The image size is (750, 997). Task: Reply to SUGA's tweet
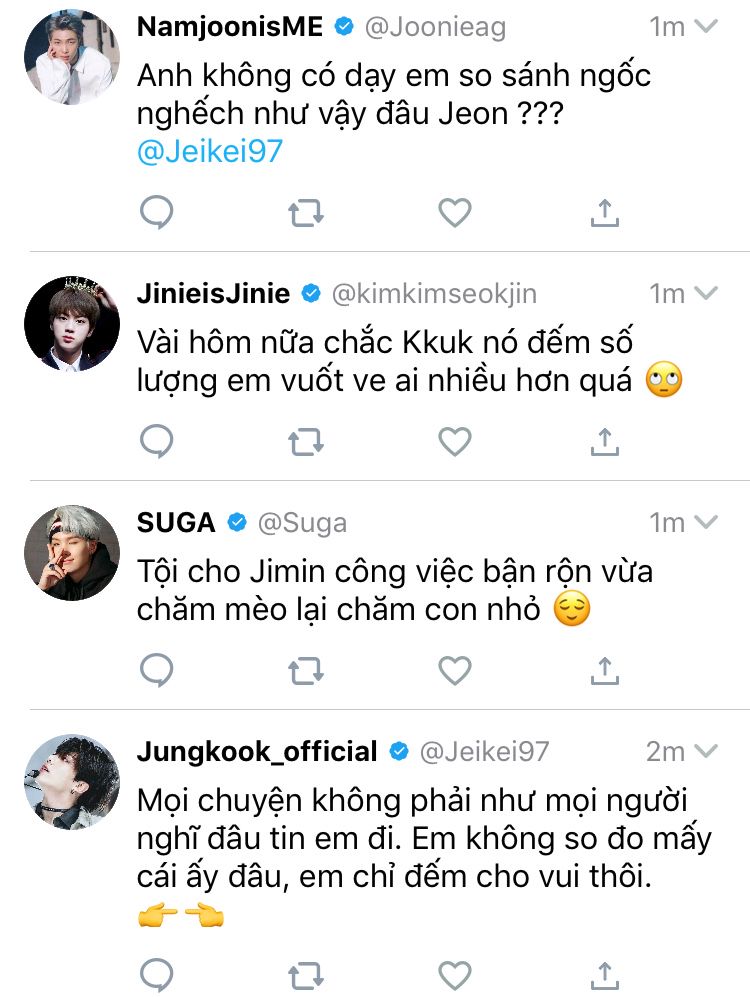(x=156, y=670)
